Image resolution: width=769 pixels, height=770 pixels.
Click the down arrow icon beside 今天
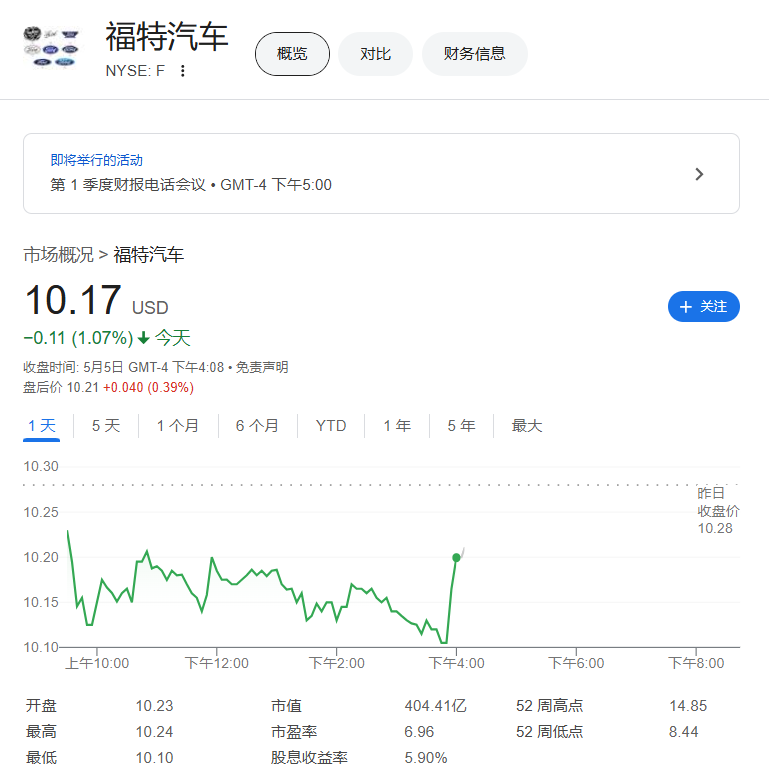coord(143,338)
